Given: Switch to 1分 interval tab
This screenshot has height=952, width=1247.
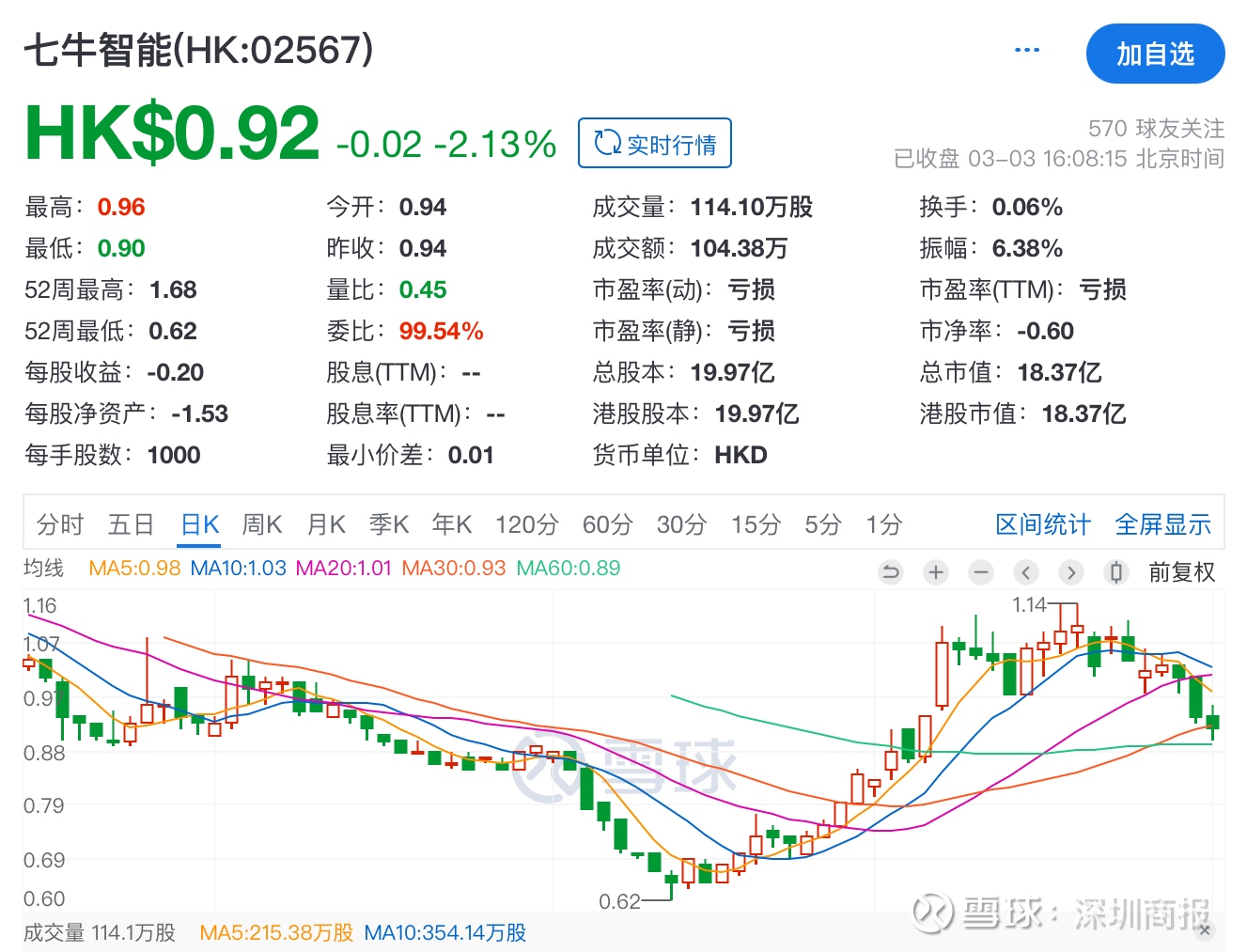Looking at the screenshot, I should [884, 524].
